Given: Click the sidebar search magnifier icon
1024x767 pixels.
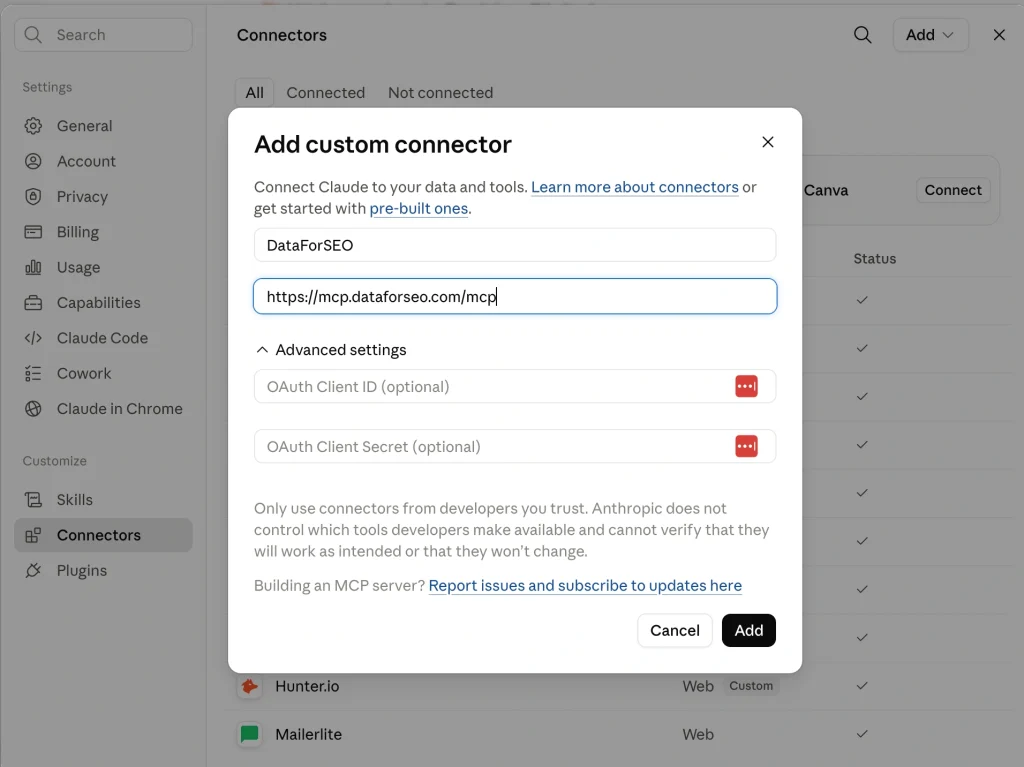Looking at the screenshot, I should pyautogui.click(x=33, y=35).
